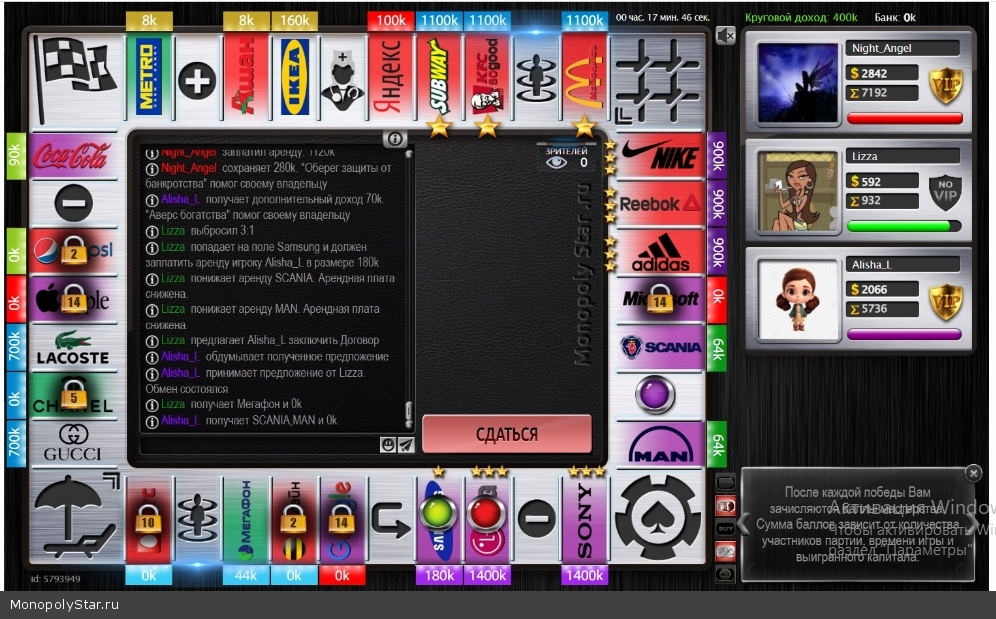Select the Samsung cell with green button
The width and height of the screenshot is (996, 619).
tap(440, 519)
